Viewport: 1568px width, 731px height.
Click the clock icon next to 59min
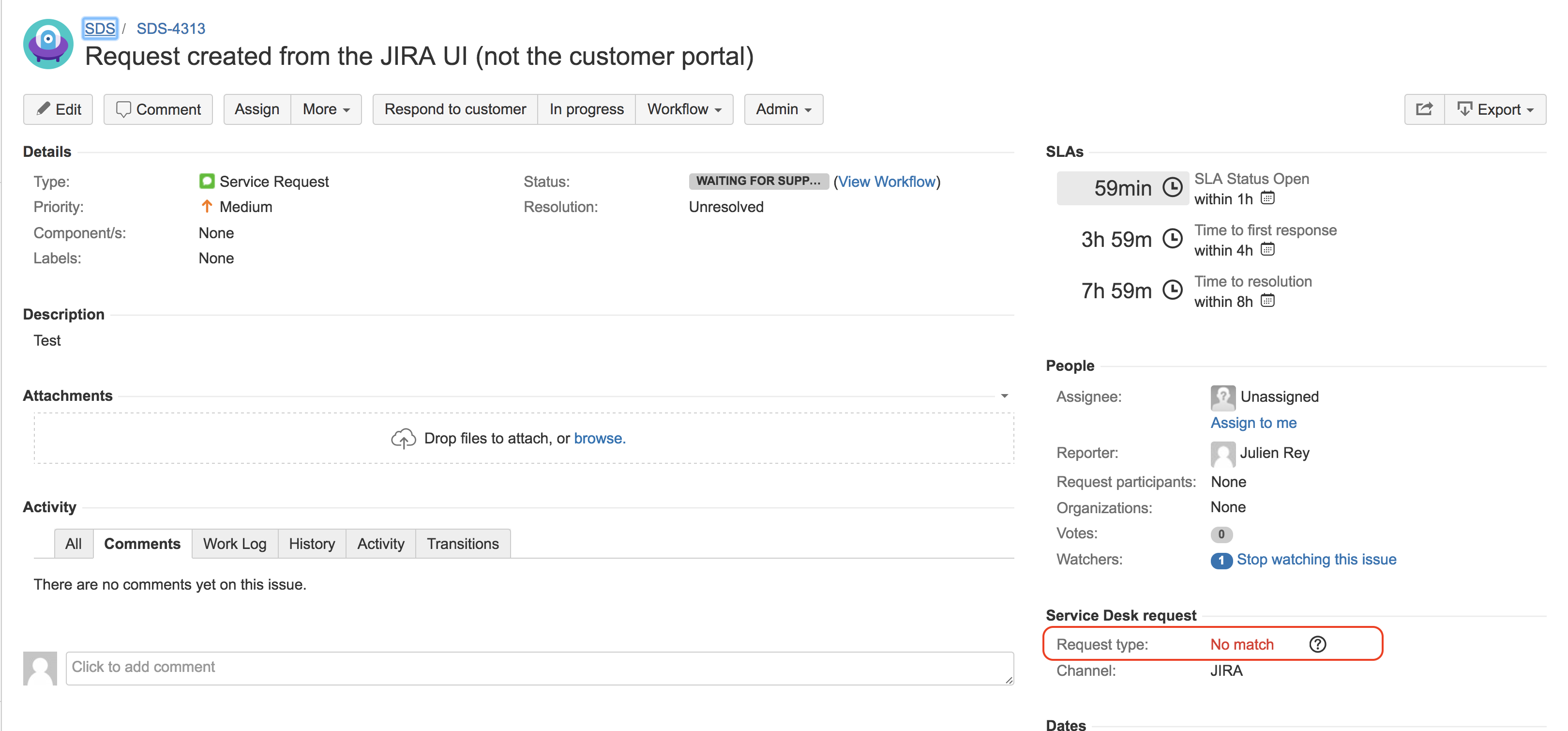[x=1172, y=187]
